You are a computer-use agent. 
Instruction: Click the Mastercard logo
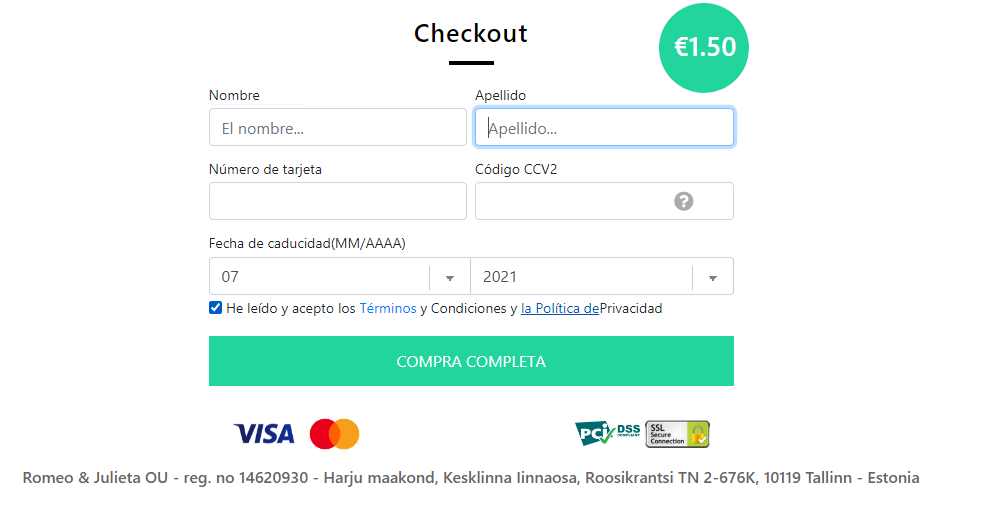[334, 434]
